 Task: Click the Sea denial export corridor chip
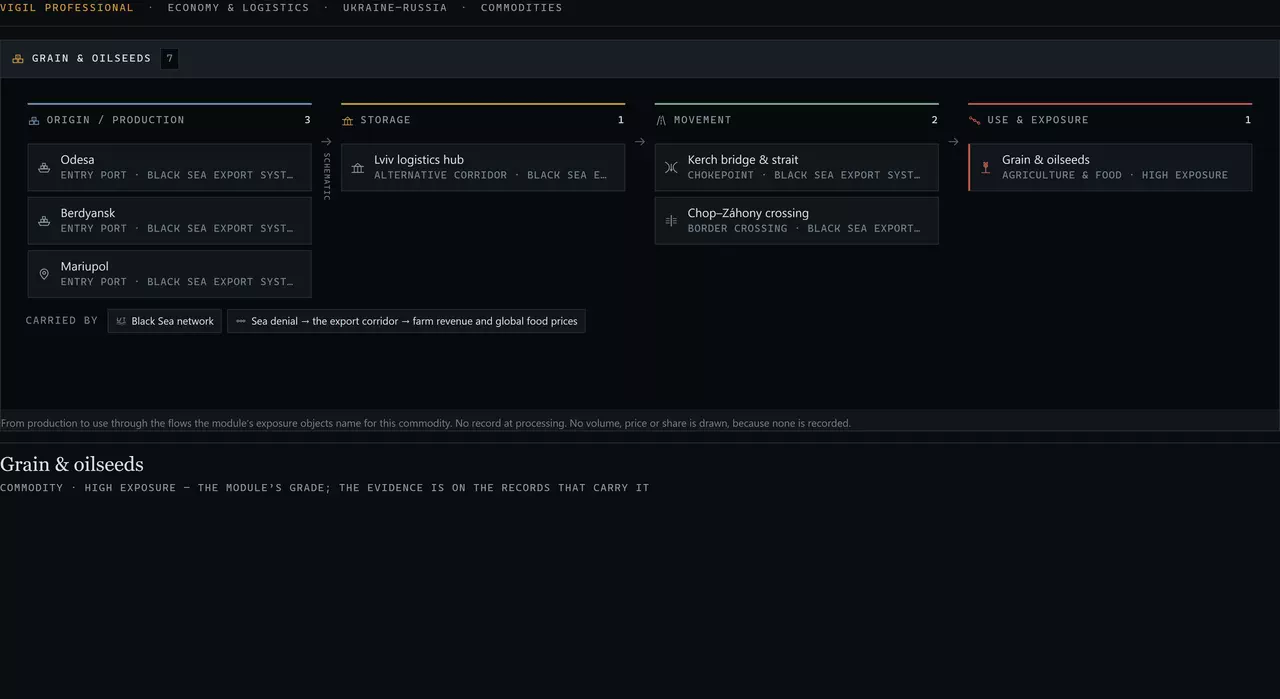pos(406,321)
